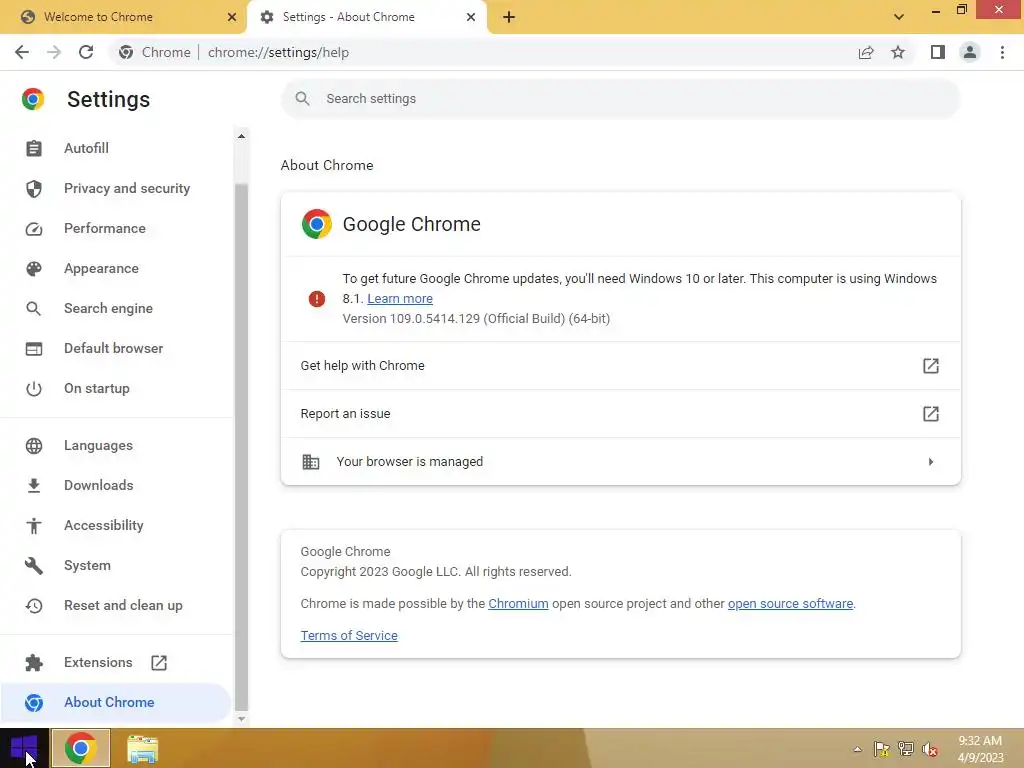
Task: Click the About Chrome logo icon in sidebar
Action: point(34,703)
